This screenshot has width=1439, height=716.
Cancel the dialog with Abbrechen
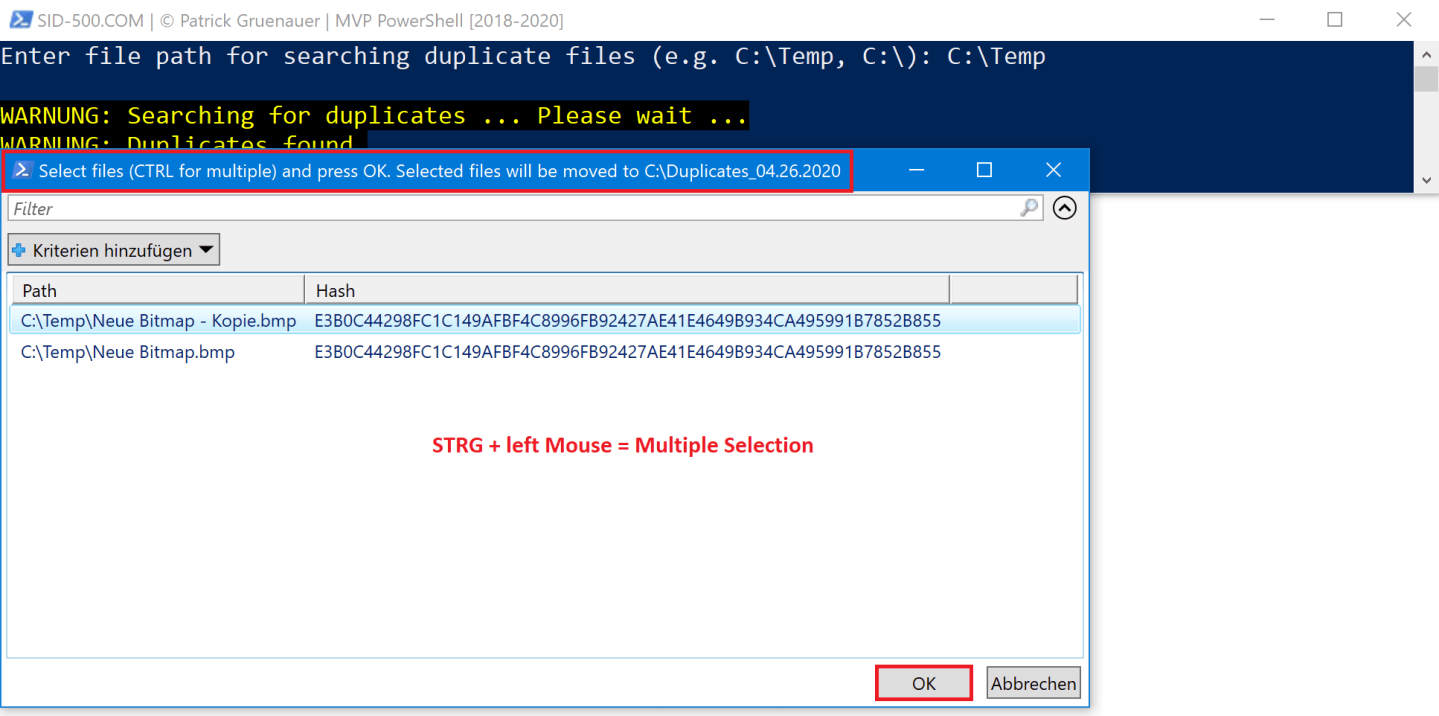1033,683
